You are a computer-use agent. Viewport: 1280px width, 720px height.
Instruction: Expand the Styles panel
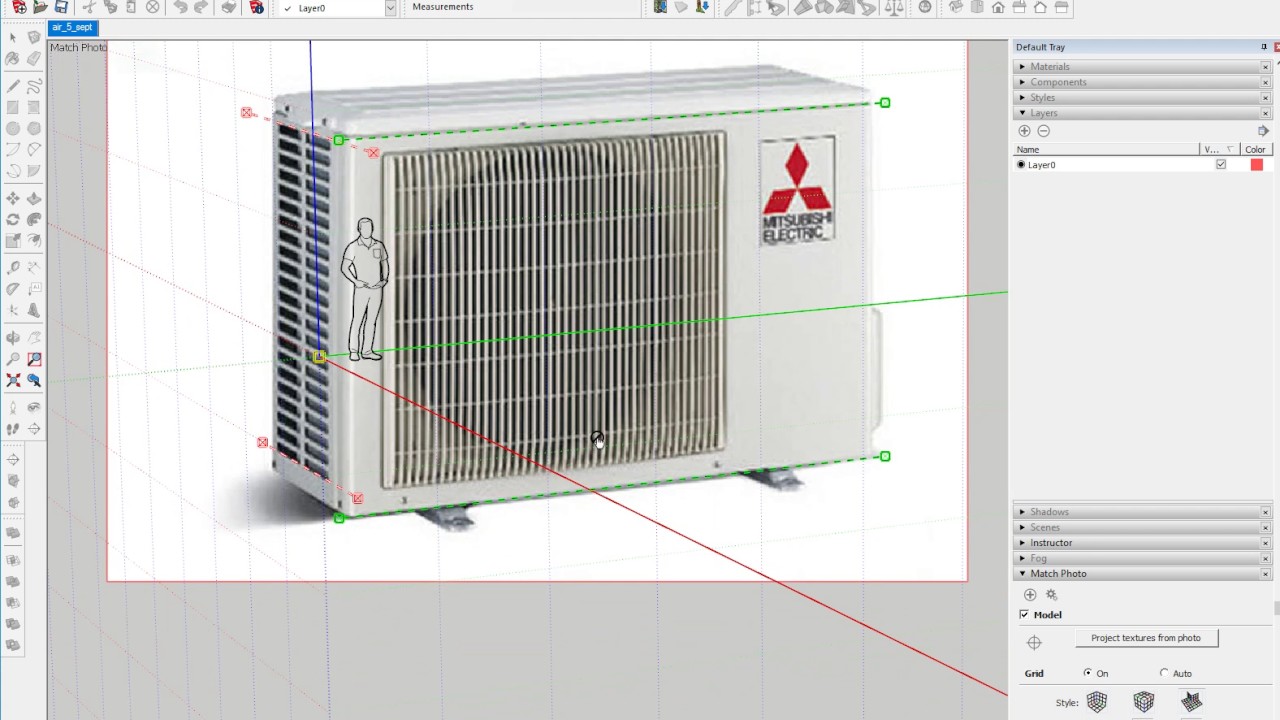click(x=1141, y=98)
